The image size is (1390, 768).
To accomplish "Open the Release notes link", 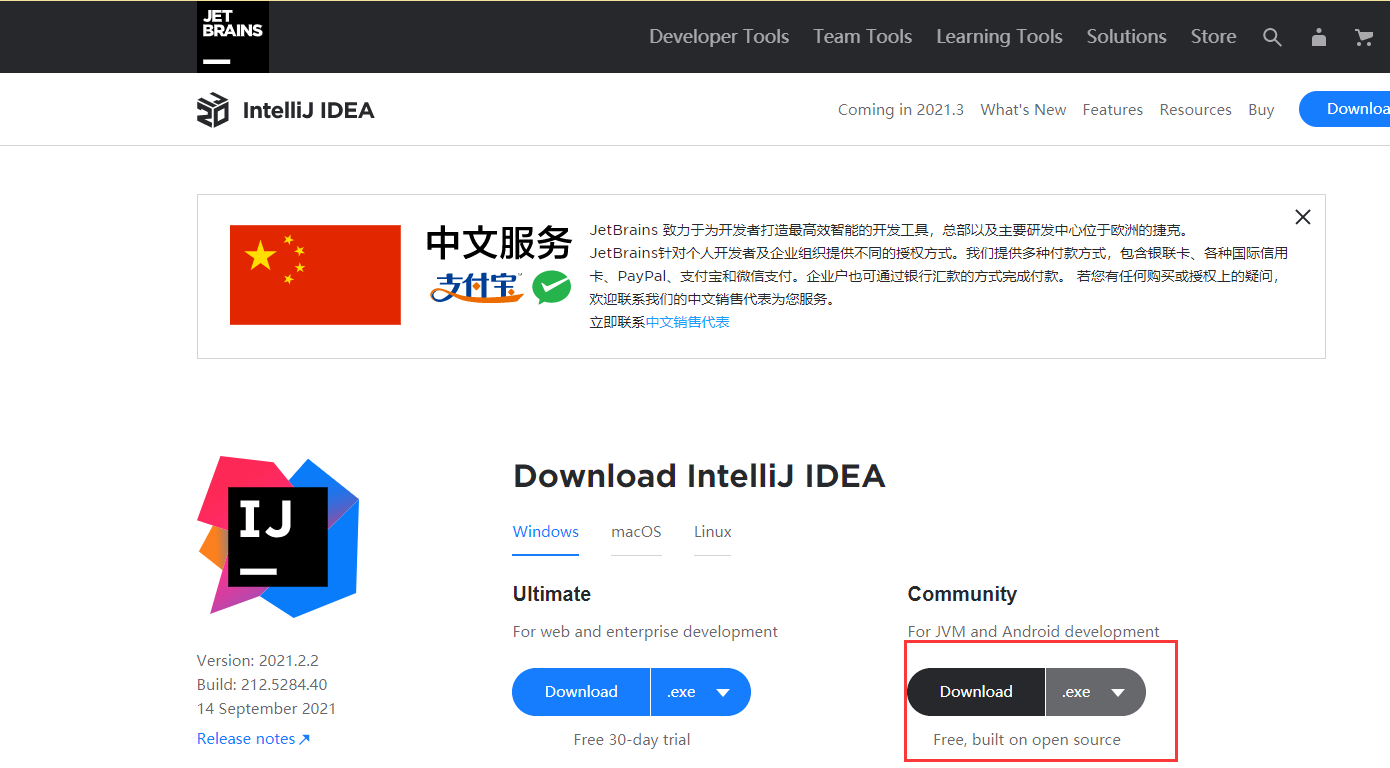I will (x=254, y=739).
